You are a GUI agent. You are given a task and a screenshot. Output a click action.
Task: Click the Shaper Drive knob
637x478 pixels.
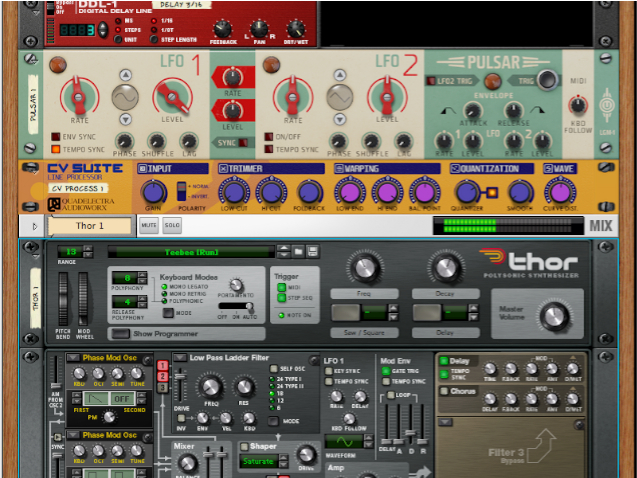point(306,456)
